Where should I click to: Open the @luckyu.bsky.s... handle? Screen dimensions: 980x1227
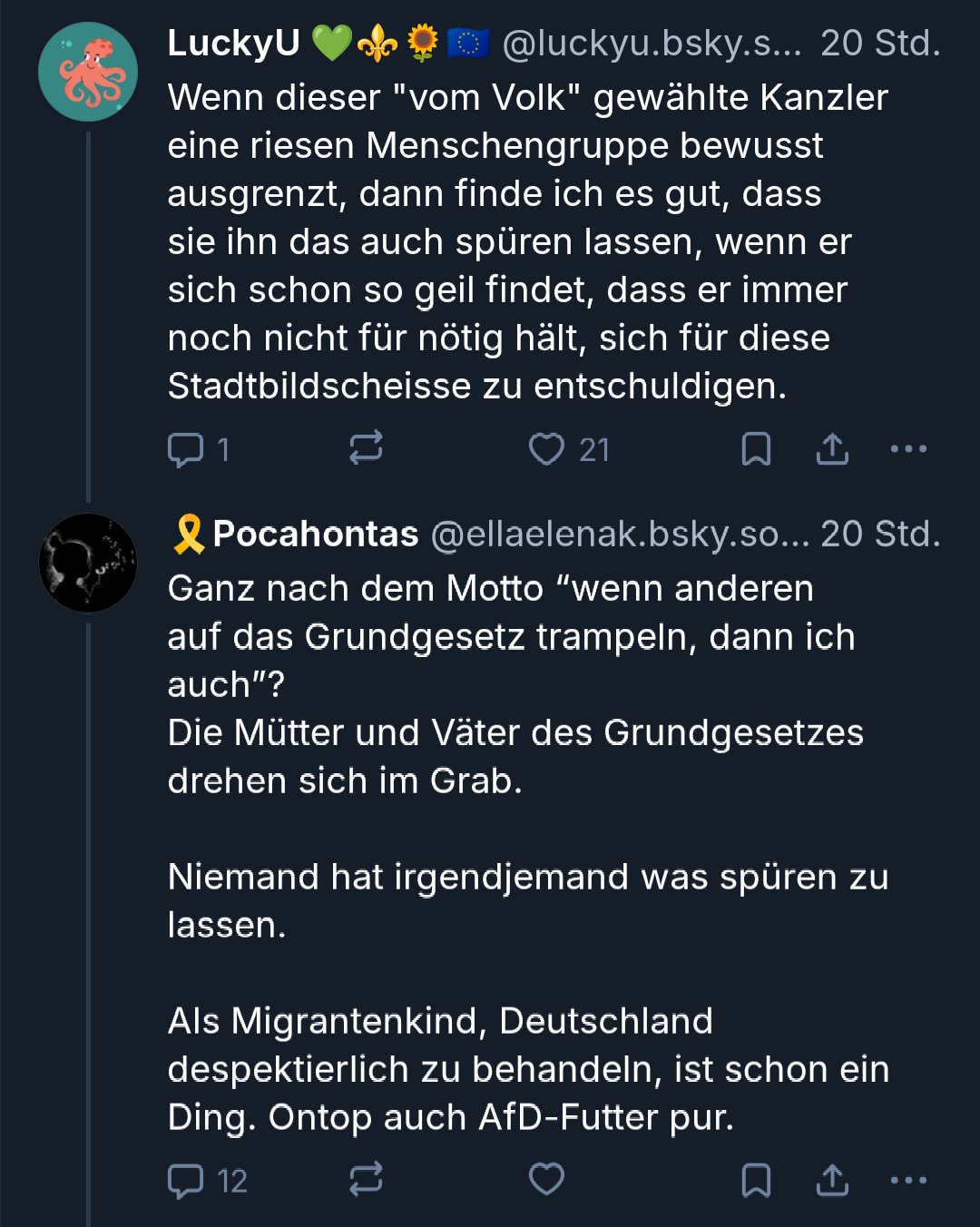pos(652,44)
